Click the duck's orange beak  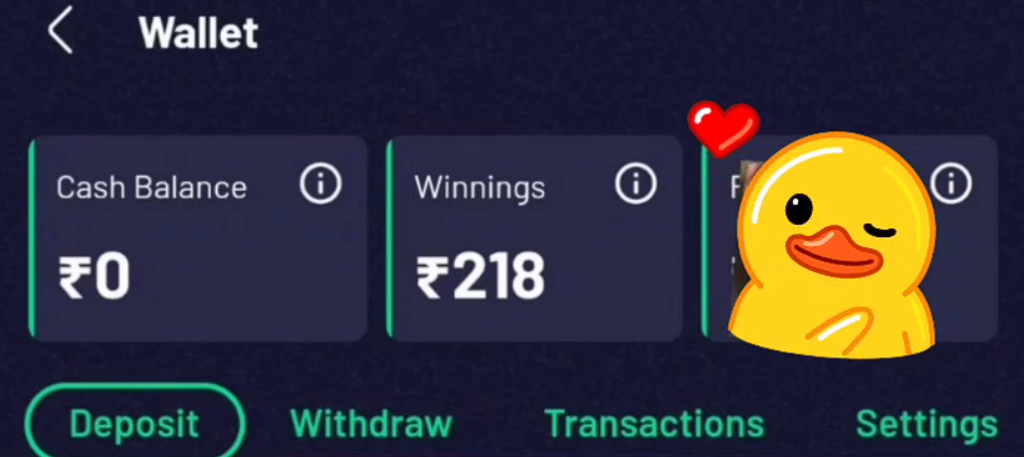[x=834, y=253]
